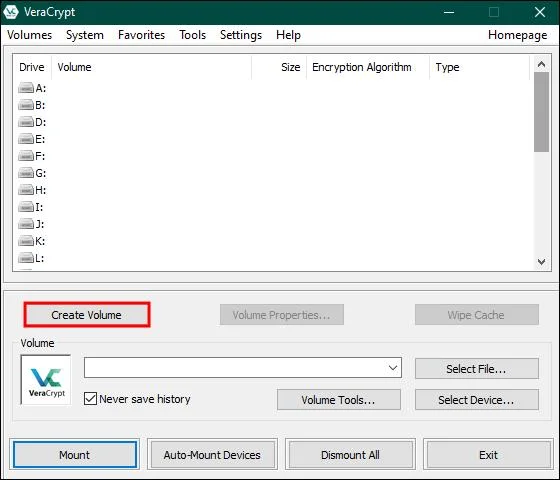Click the drive list scrollbar thumb
560x480 pixels.
pyautogui.click(x=541, y=112)
